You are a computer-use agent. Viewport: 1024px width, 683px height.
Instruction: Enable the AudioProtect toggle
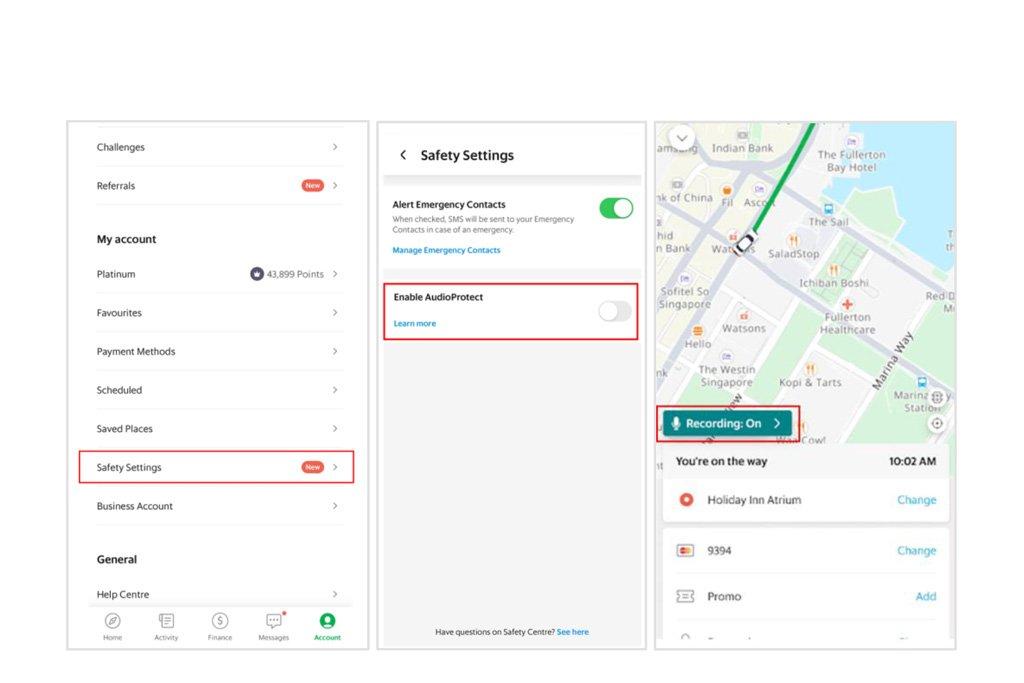pos(614,311)
